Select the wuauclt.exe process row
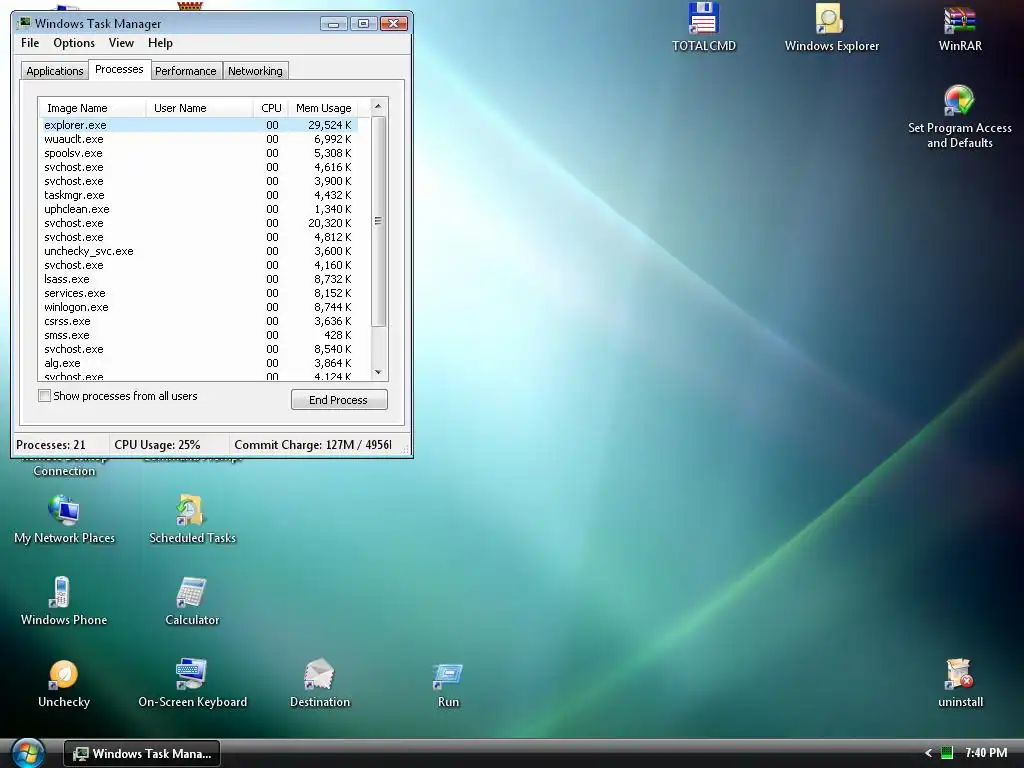The height and width of the screenshot is (768, 1024). pyautogui.click(x=199, y=139)
